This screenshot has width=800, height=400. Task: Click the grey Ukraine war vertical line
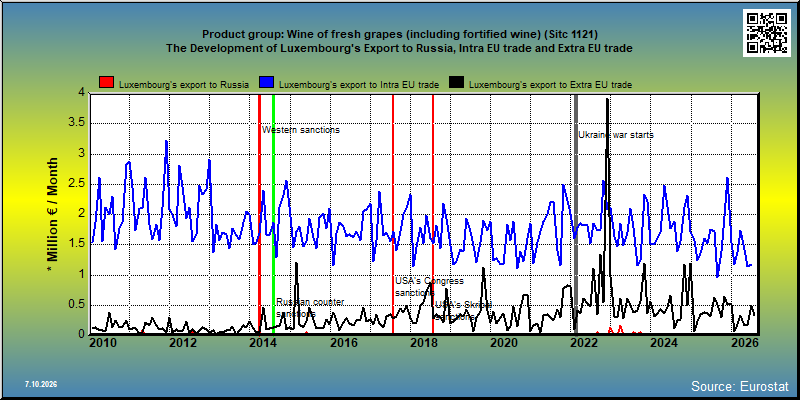click(576, 214)
